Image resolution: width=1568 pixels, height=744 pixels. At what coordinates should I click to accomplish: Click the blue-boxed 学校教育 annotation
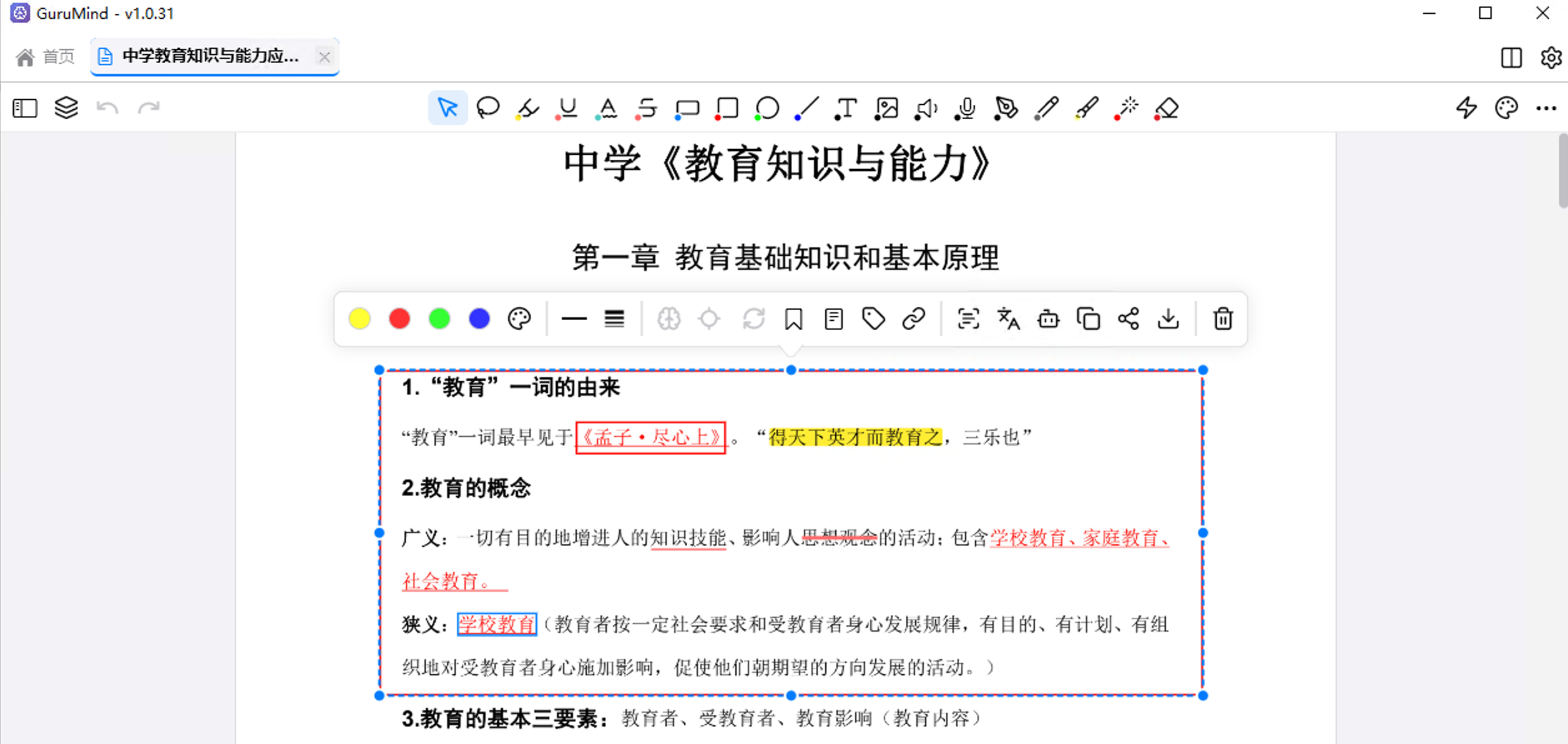(497, 624)
